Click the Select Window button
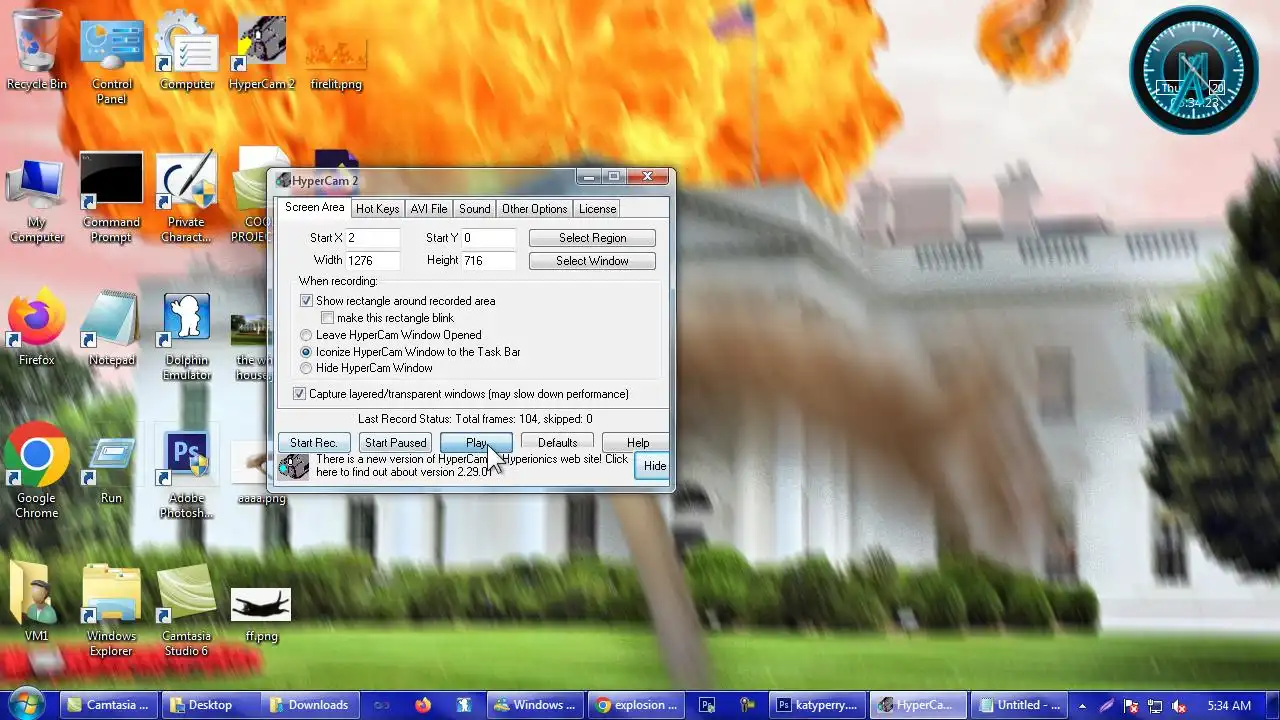The height and width of the screenshot is (720, 1280). point(592,261)
